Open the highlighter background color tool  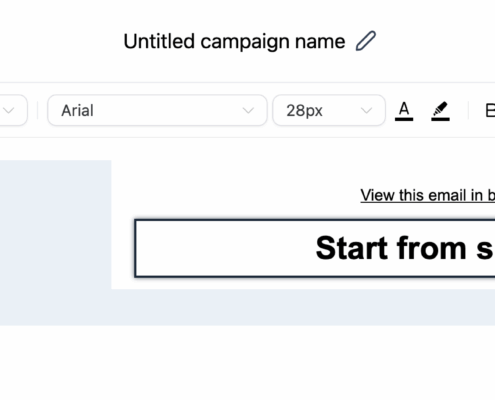pyautogui.click(x=440, y=111)
